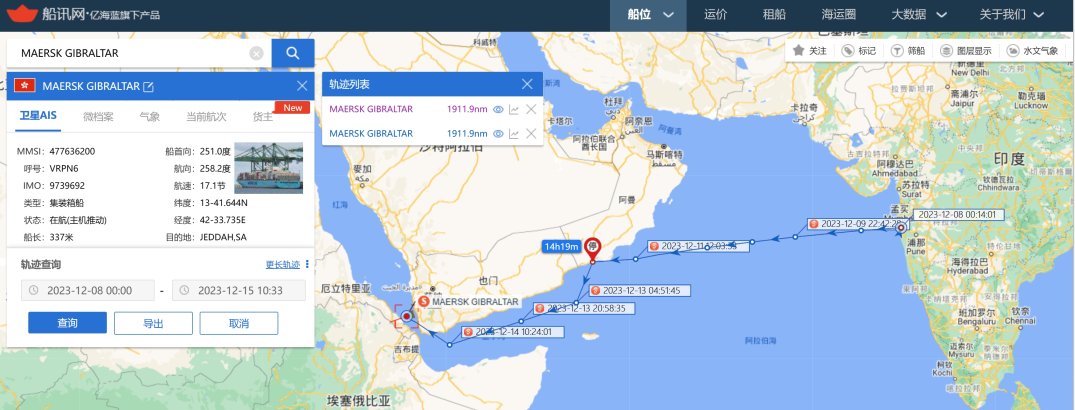Switch to the 货主 tab
Viewport: 1075px width, 410px height.
(x=263, y=117)
